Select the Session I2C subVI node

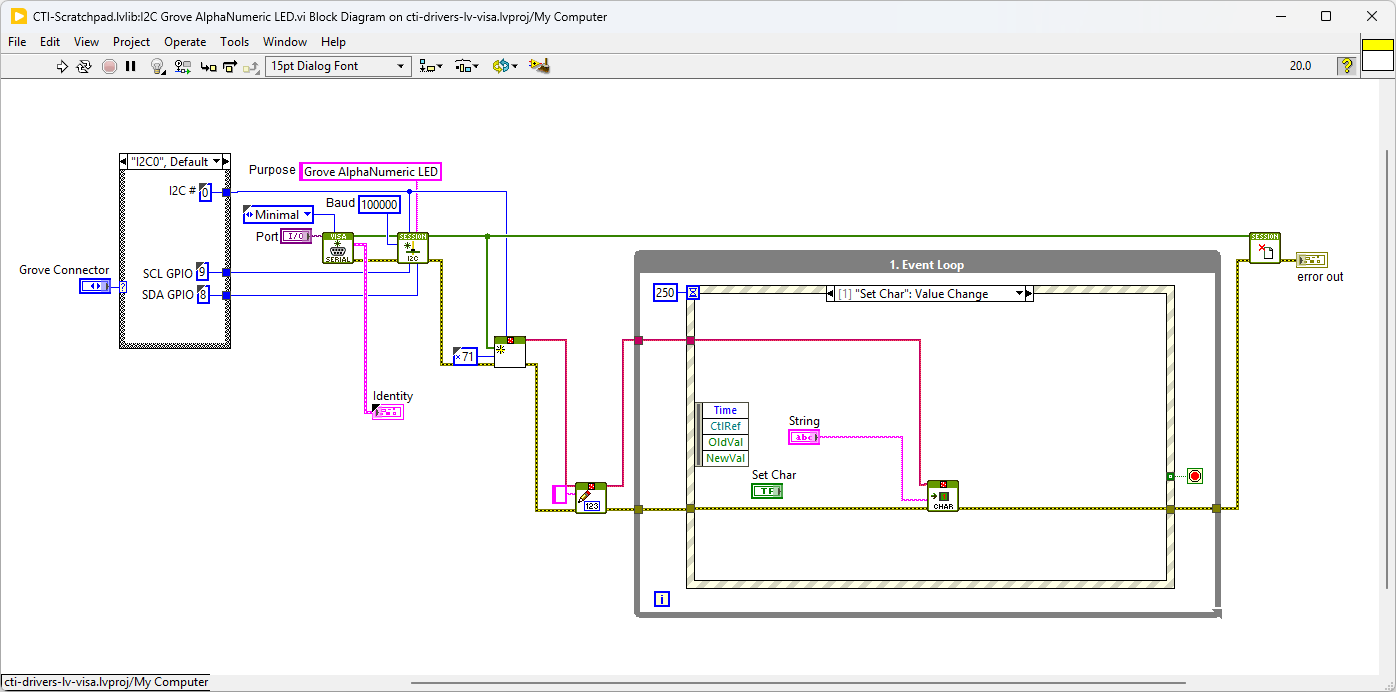coord(413,248)
